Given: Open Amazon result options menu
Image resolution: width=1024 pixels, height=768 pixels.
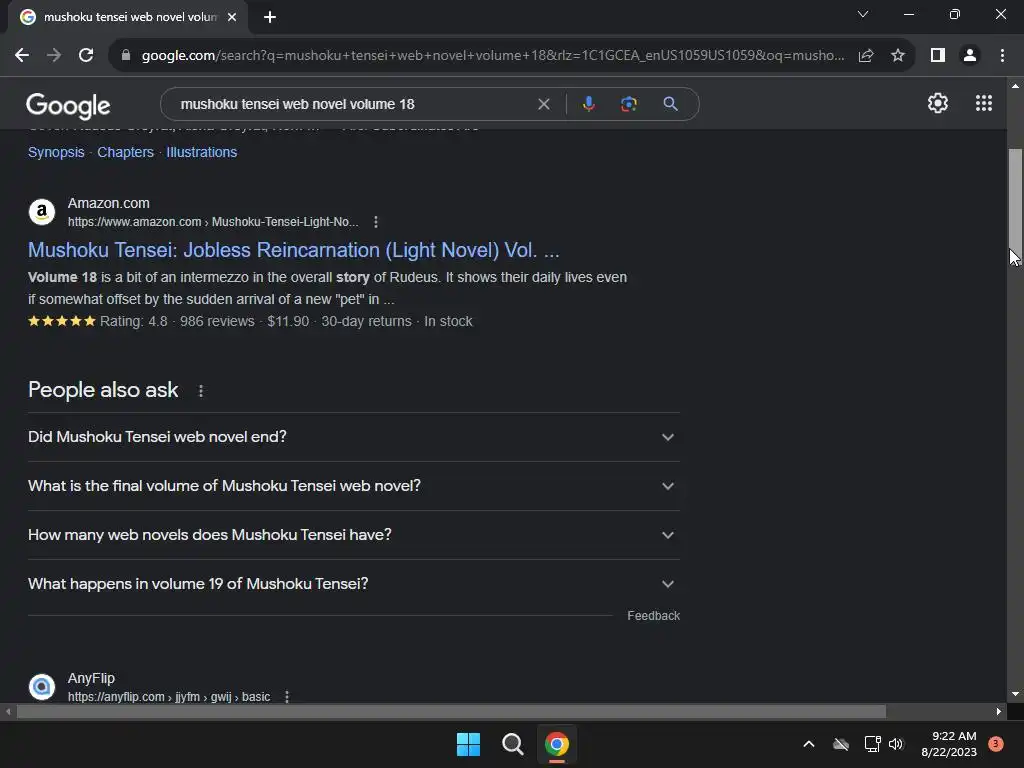Looking at the screenshot, I should tap(376, 222).
